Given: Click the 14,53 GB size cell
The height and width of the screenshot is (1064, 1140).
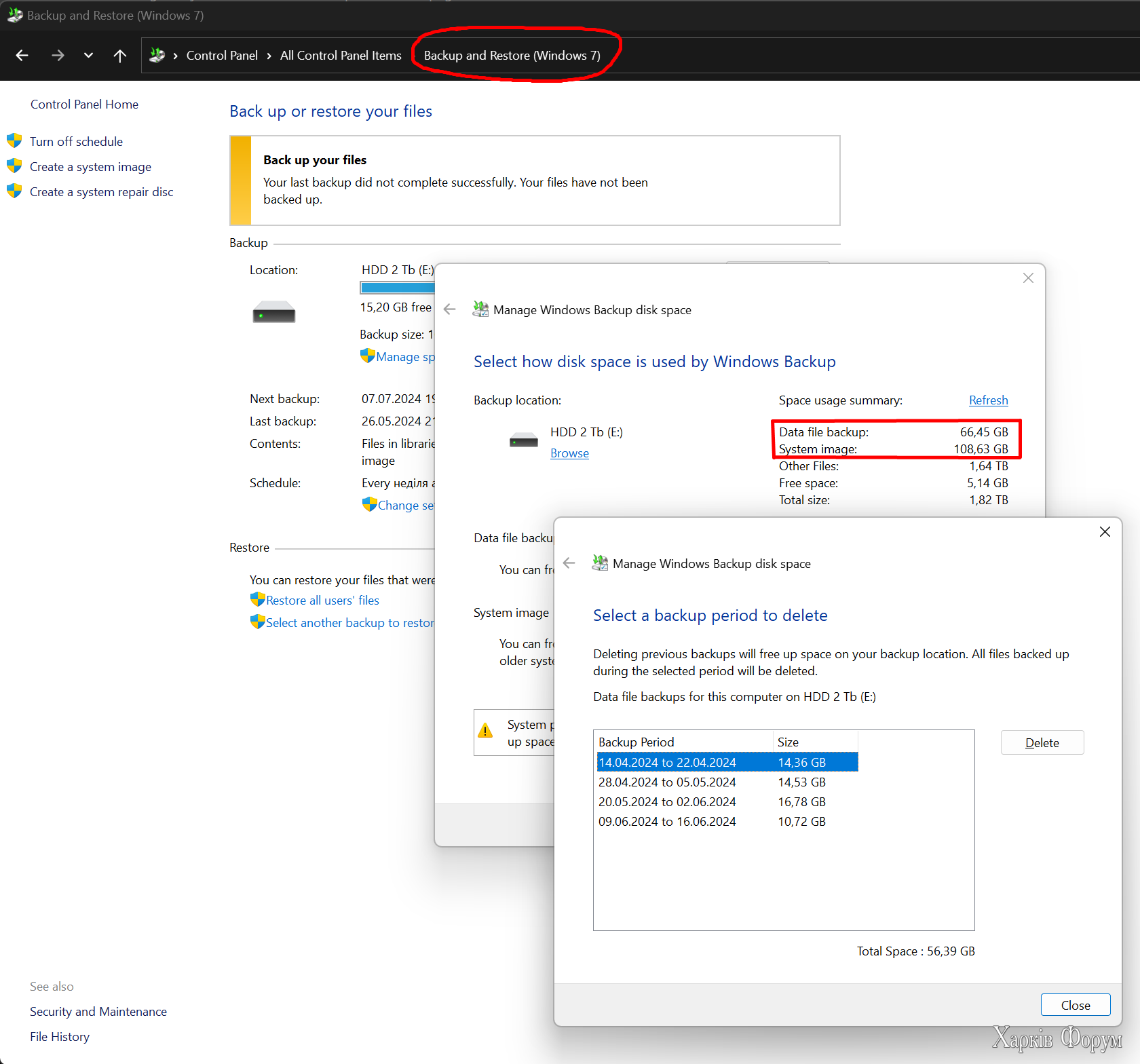Looking at the screenshot, I should coord(801,782).
